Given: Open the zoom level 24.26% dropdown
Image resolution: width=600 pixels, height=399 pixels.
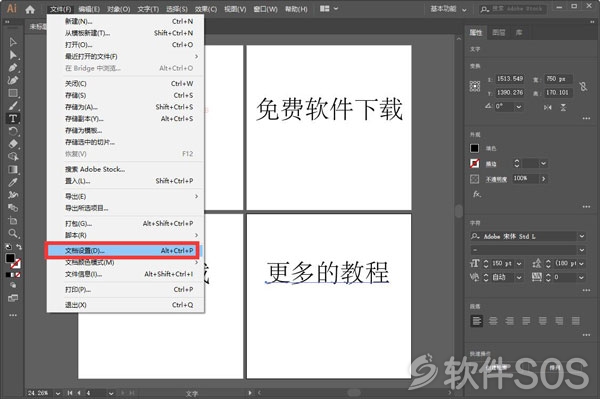Looking at the screenshot, I should [58, 393].
